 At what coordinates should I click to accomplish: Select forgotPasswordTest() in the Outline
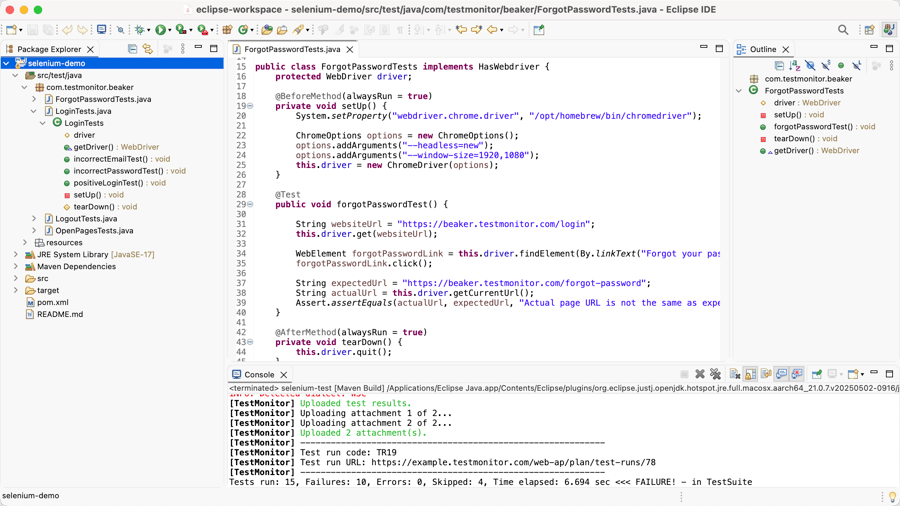(812, 127)
